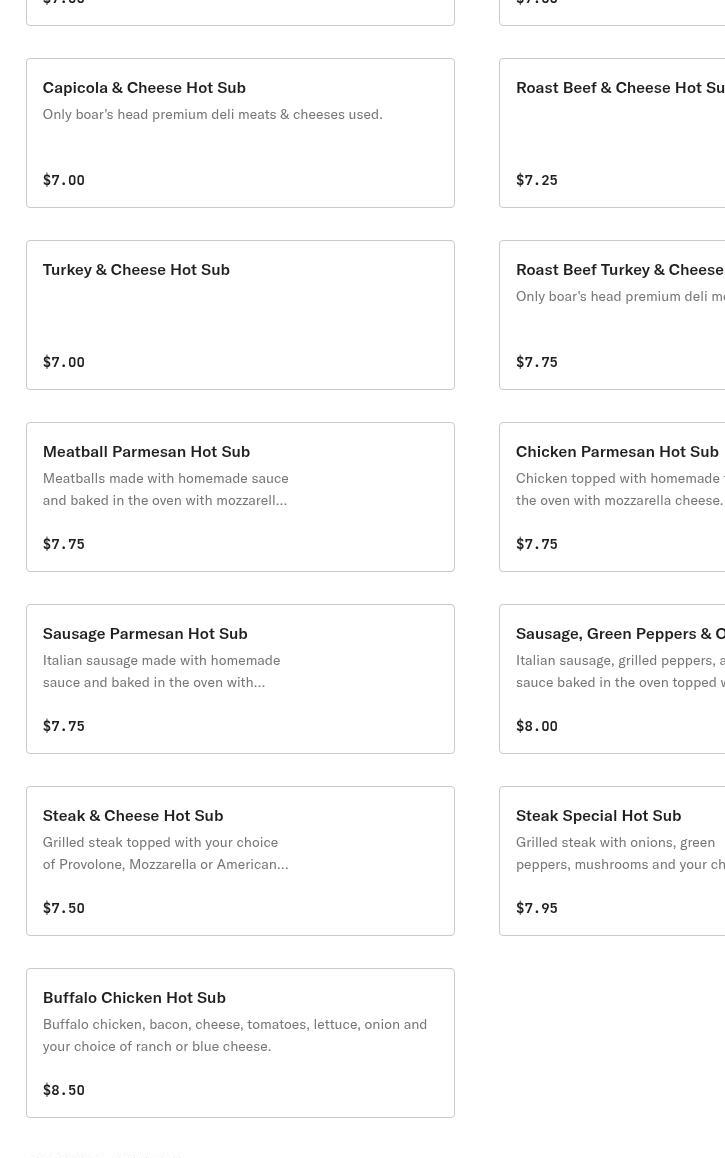Open Roast Beef Turkey & Cheese sub card
Screen dimensions: 725x1158
coord(612,315)
